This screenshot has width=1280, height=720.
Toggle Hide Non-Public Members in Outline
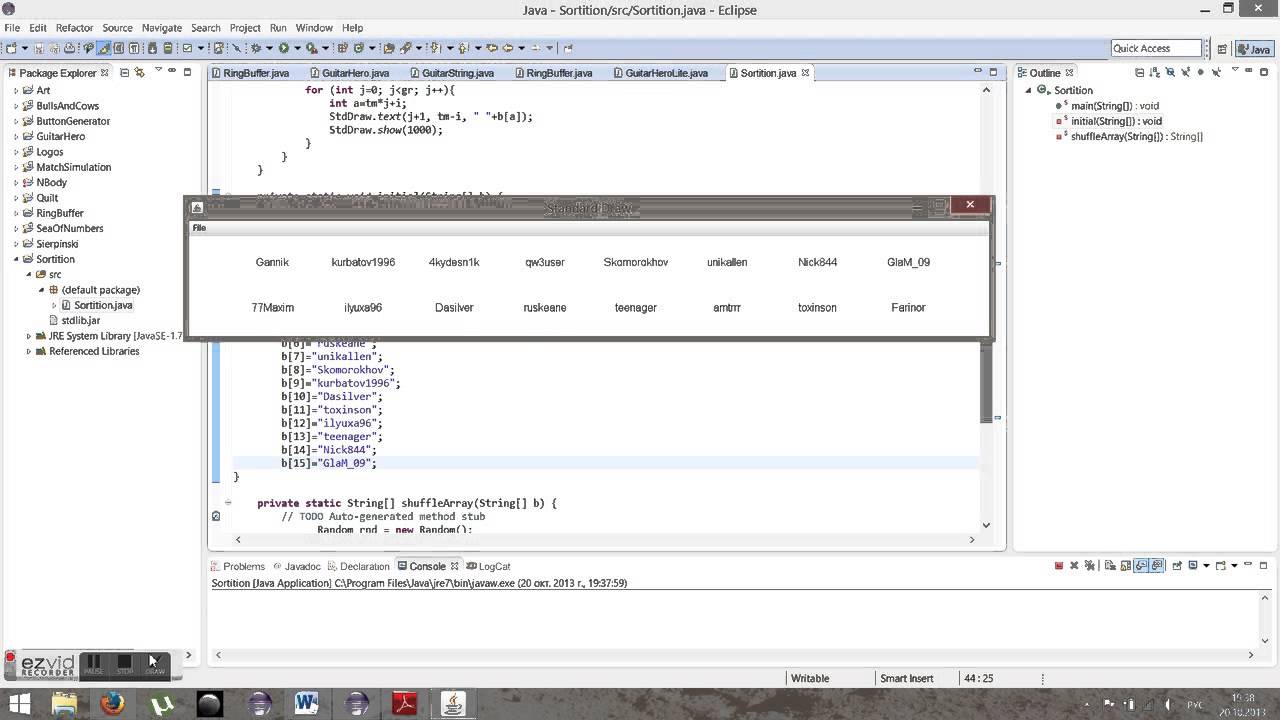pyautogui.click(x=1201, y=72)
